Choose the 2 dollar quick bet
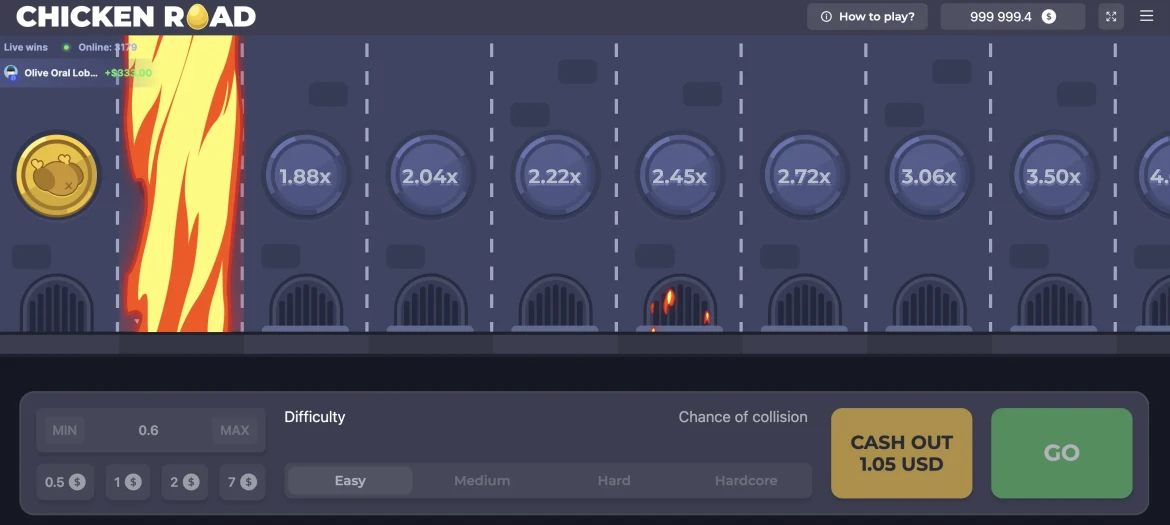 185,482
